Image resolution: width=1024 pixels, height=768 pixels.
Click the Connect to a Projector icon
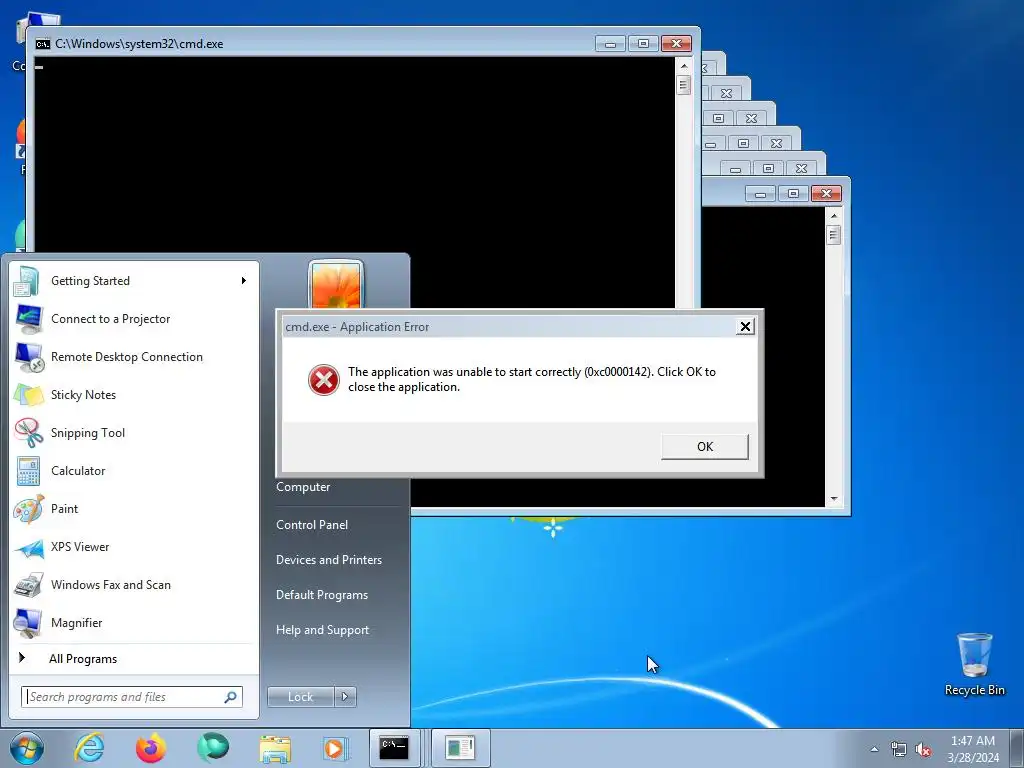(29, 319)
